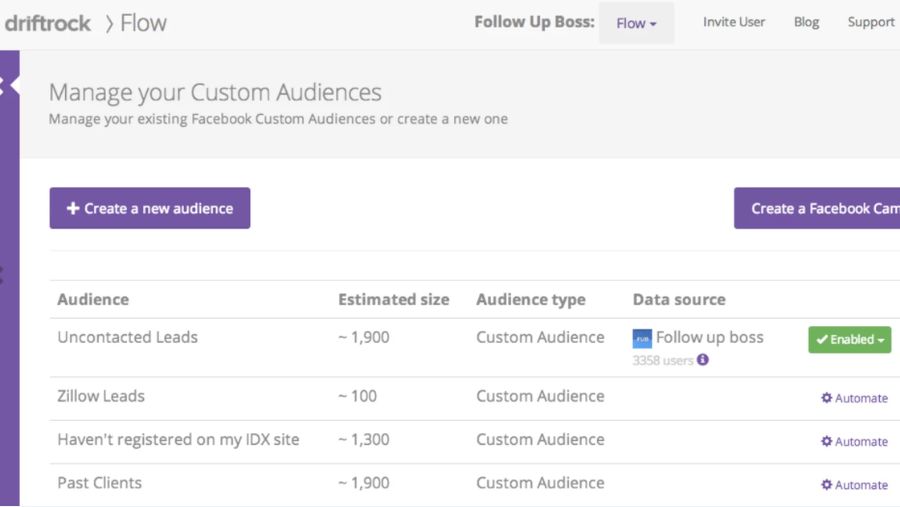The image size is (900, 507).
Task: Select Haven't registered on my IDX site
Action: click(x=179, y=440)
